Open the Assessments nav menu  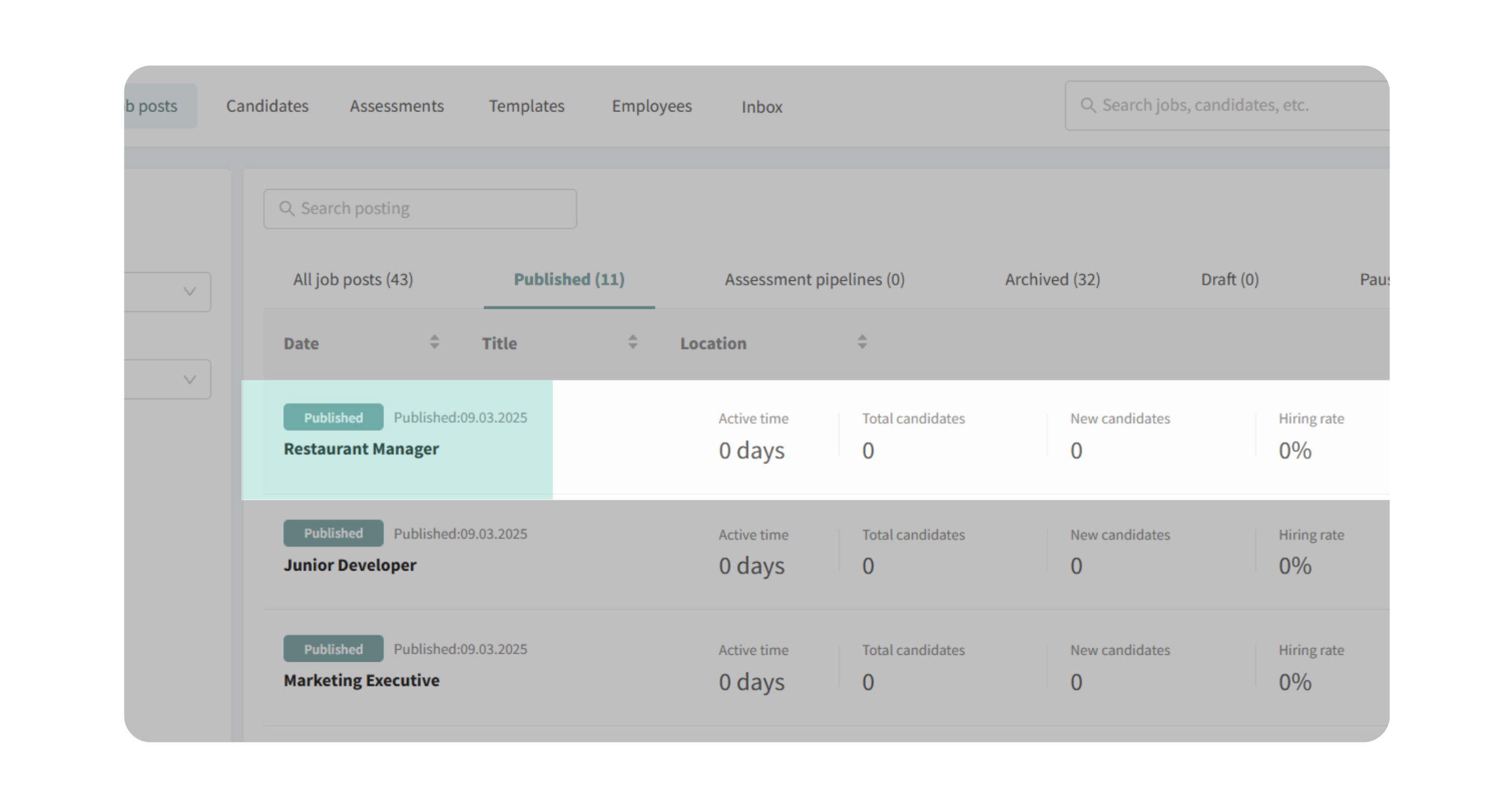point(397,106)
